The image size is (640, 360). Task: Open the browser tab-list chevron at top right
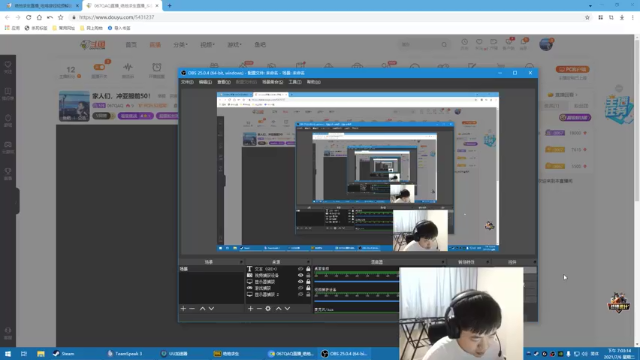click(x=590, y=6)
